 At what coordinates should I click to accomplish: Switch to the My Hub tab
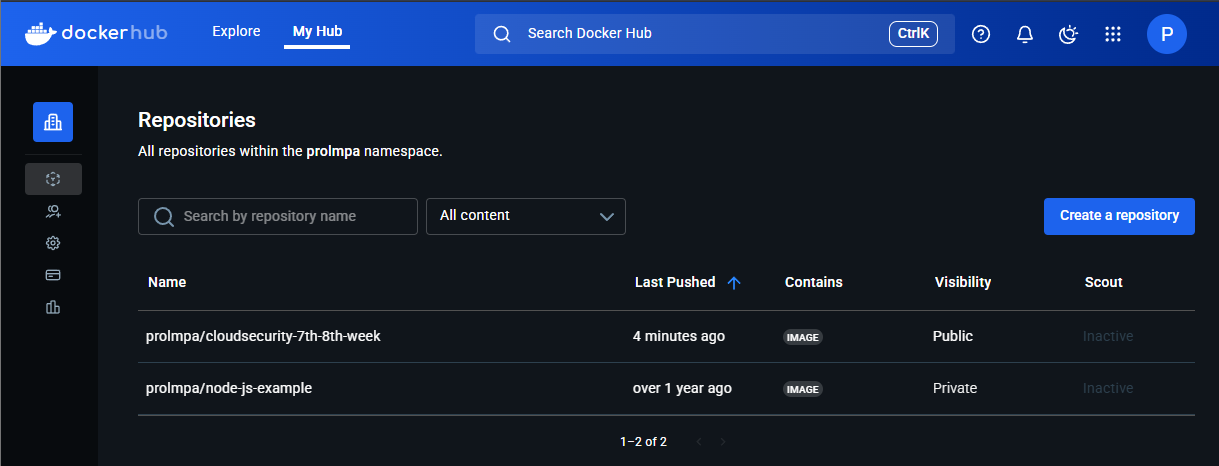pyautogui.click(x=317, y=31)
